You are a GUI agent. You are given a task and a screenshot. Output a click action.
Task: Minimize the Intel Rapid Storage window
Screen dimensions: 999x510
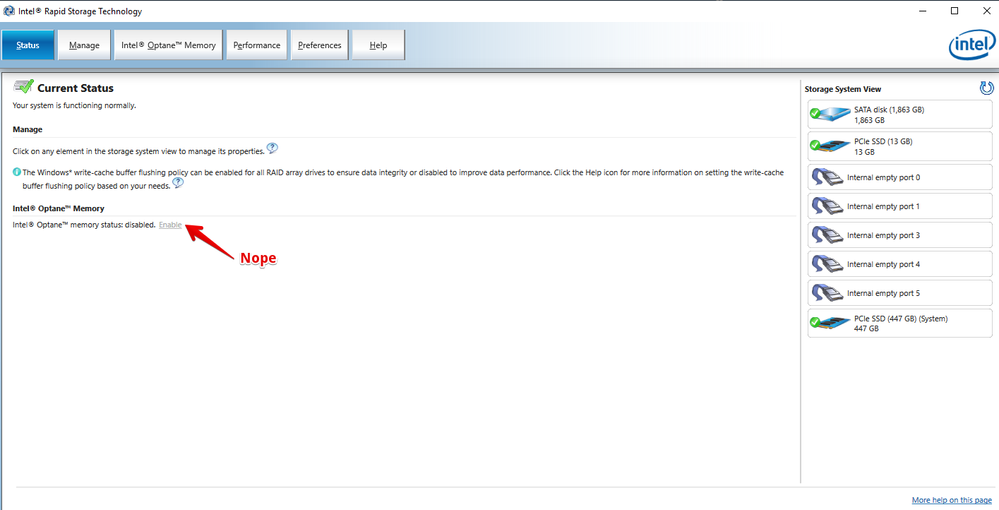point(923,11)
